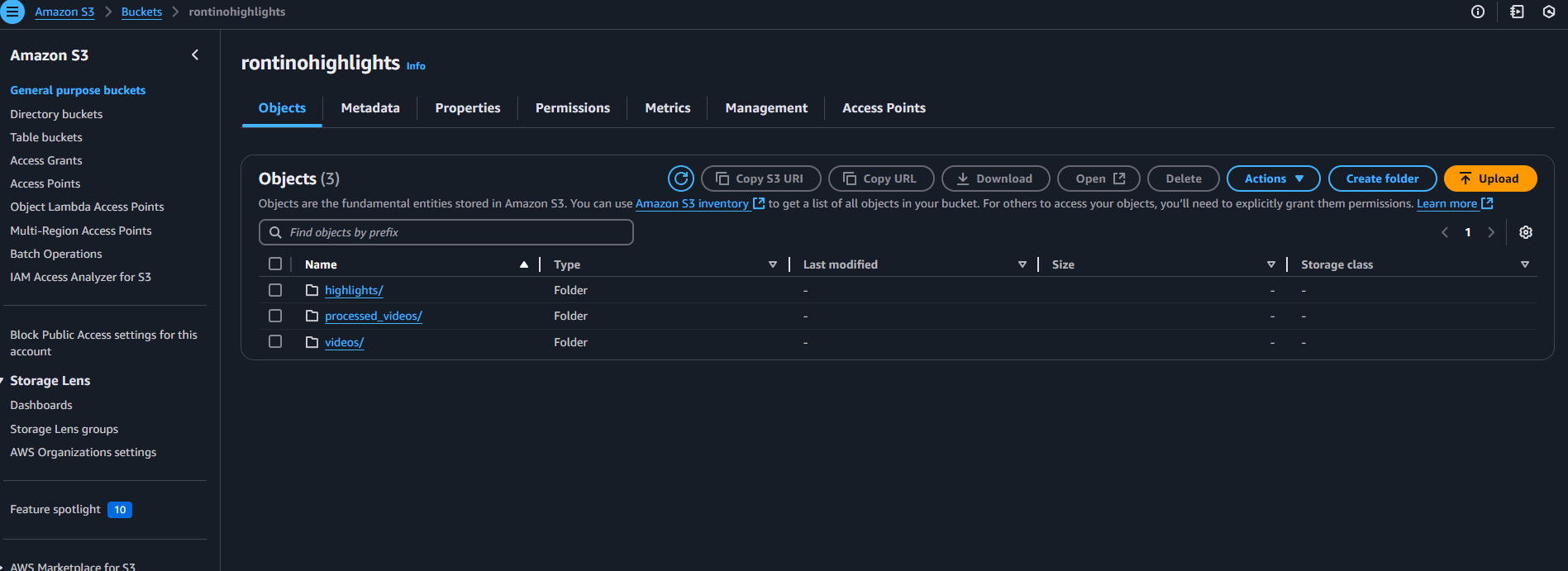Open Multi-Region Access Points
The image size is (1568, 571).
[x=81, y=231]
